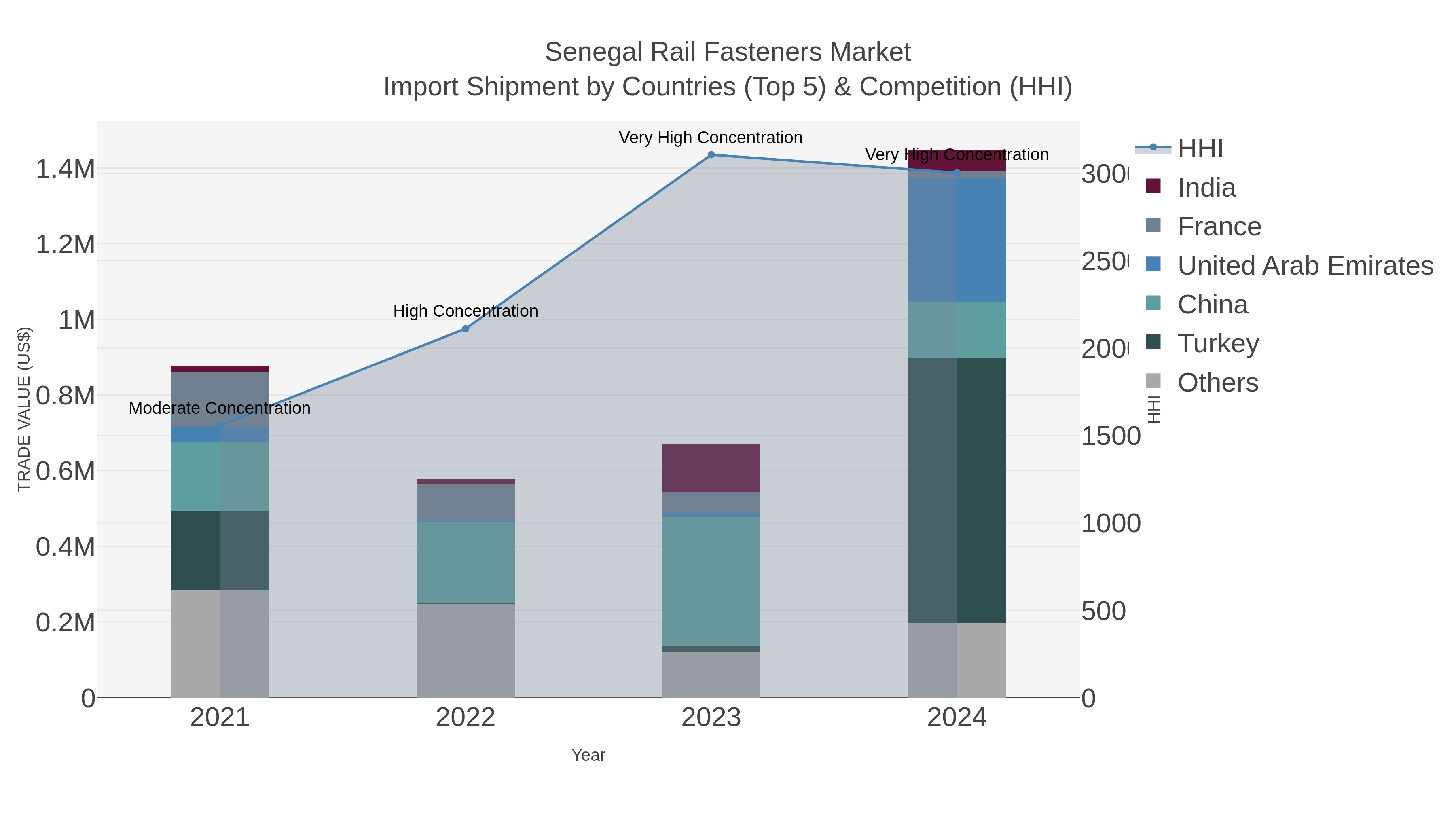1456x819 pixels.
Task: Click the Turkey segment in the 2021 bar
Action: (x=220, y=550)
